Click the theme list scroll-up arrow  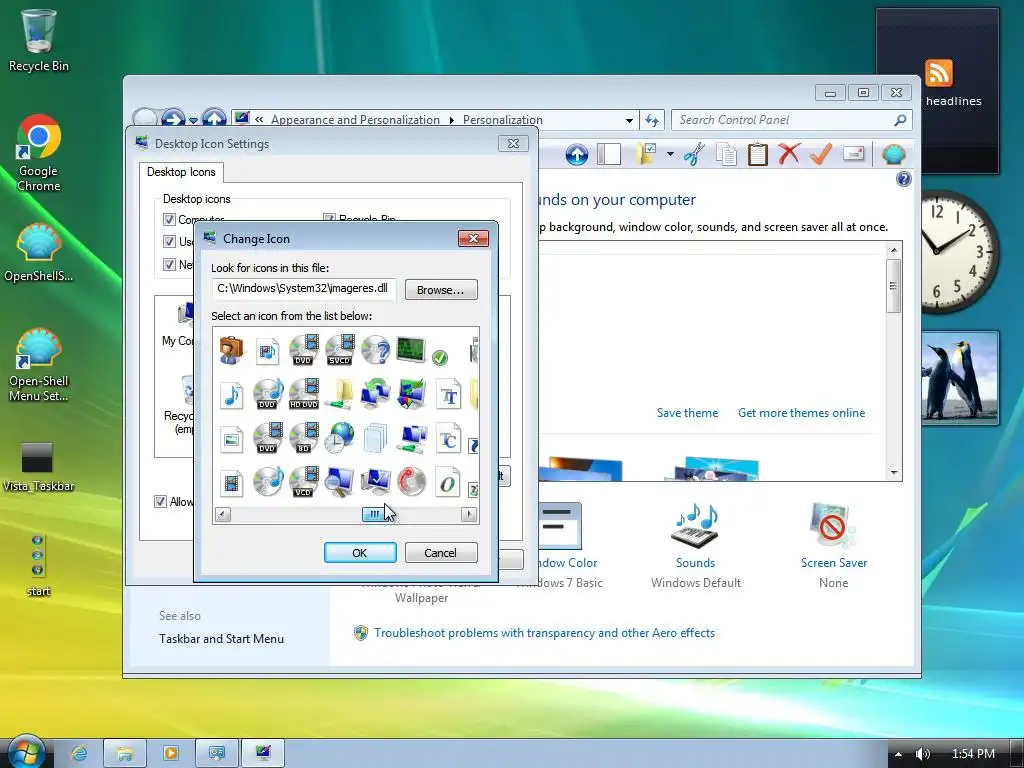(x=894, y=250)
